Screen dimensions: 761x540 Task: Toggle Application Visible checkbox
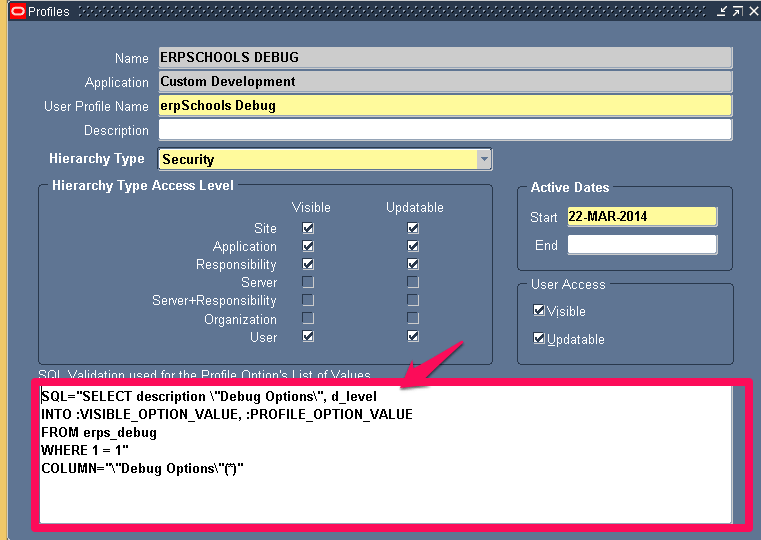(308, 246)
